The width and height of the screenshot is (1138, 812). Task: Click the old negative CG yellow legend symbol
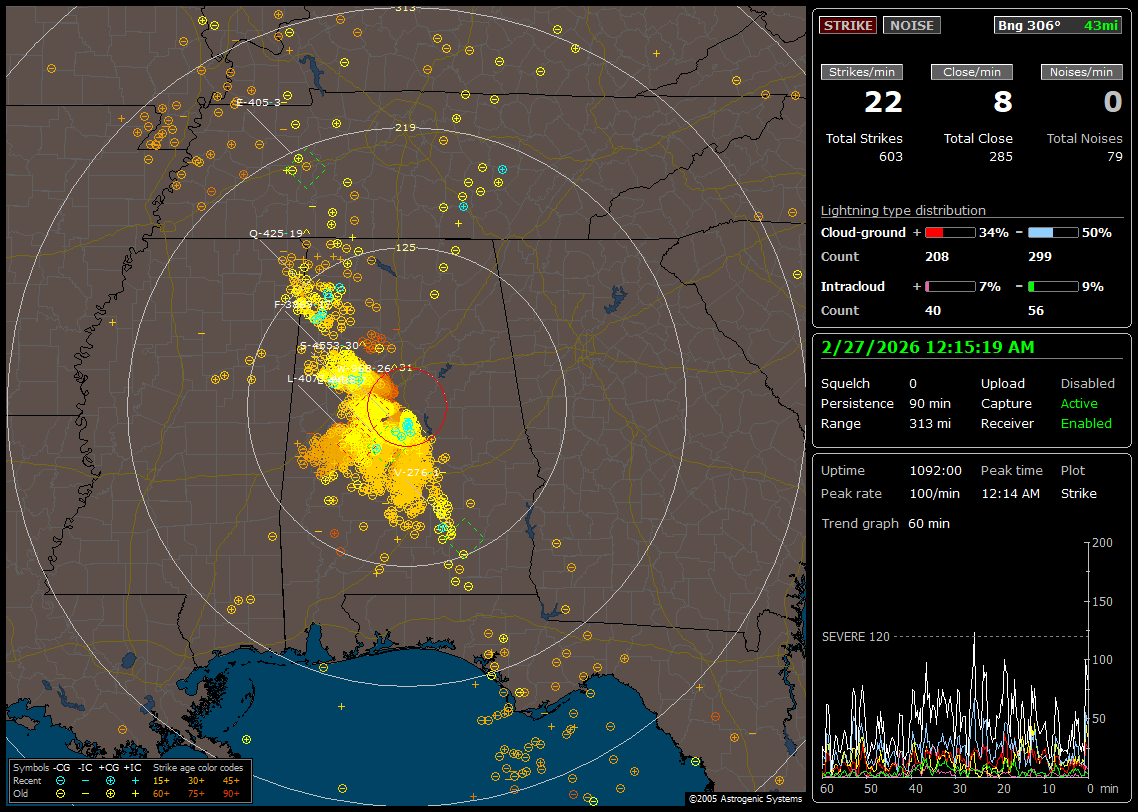60,792
